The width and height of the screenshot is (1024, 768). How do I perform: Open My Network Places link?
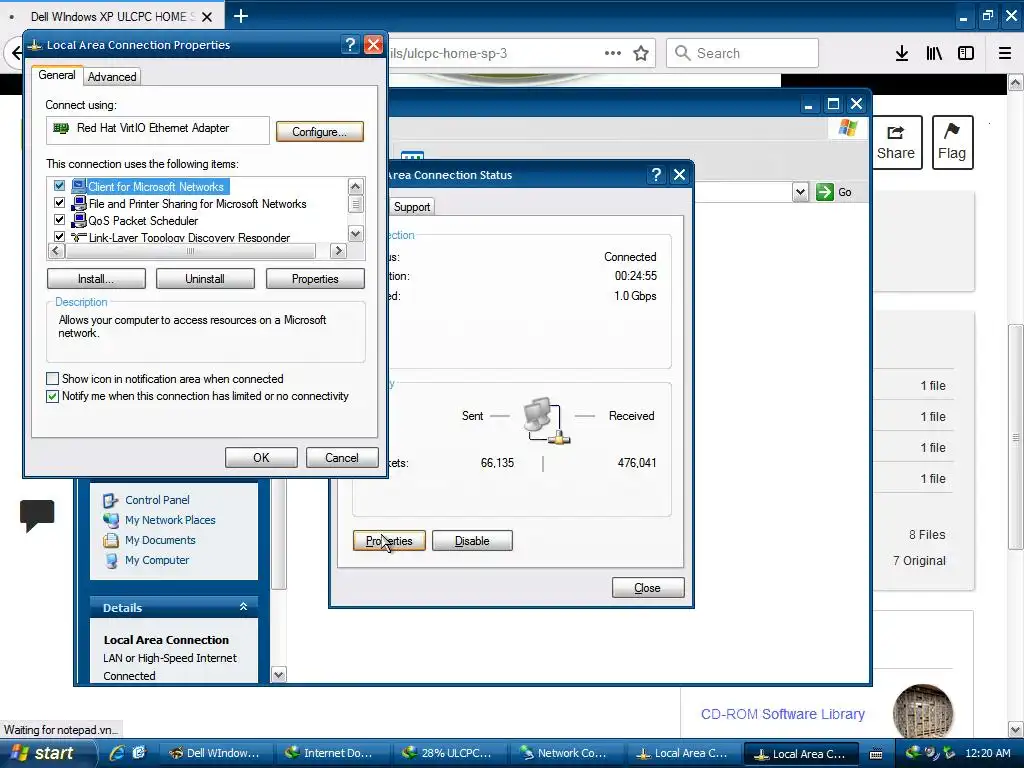click(x=170, y=520)
